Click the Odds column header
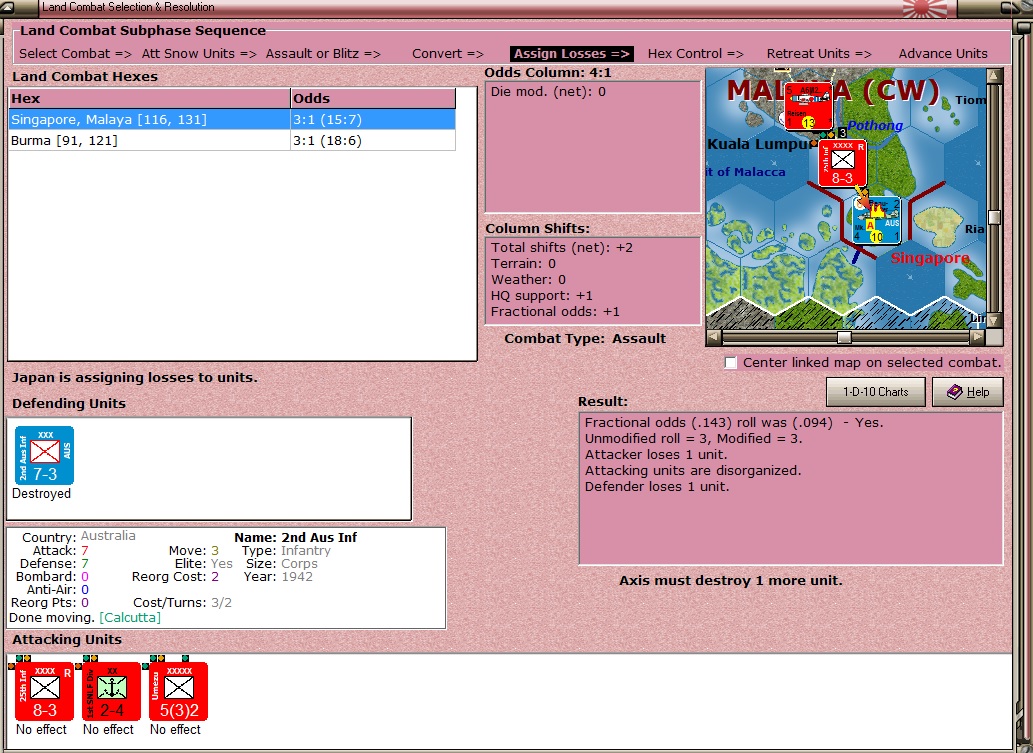 tap(373, 98)
